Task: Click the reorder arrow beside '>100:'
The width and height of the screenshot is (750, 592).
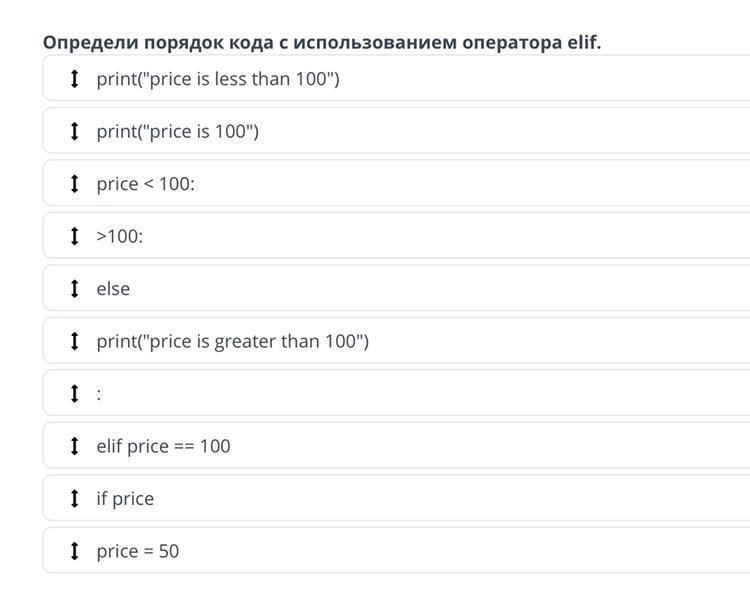Action: [x=74, y=236]
